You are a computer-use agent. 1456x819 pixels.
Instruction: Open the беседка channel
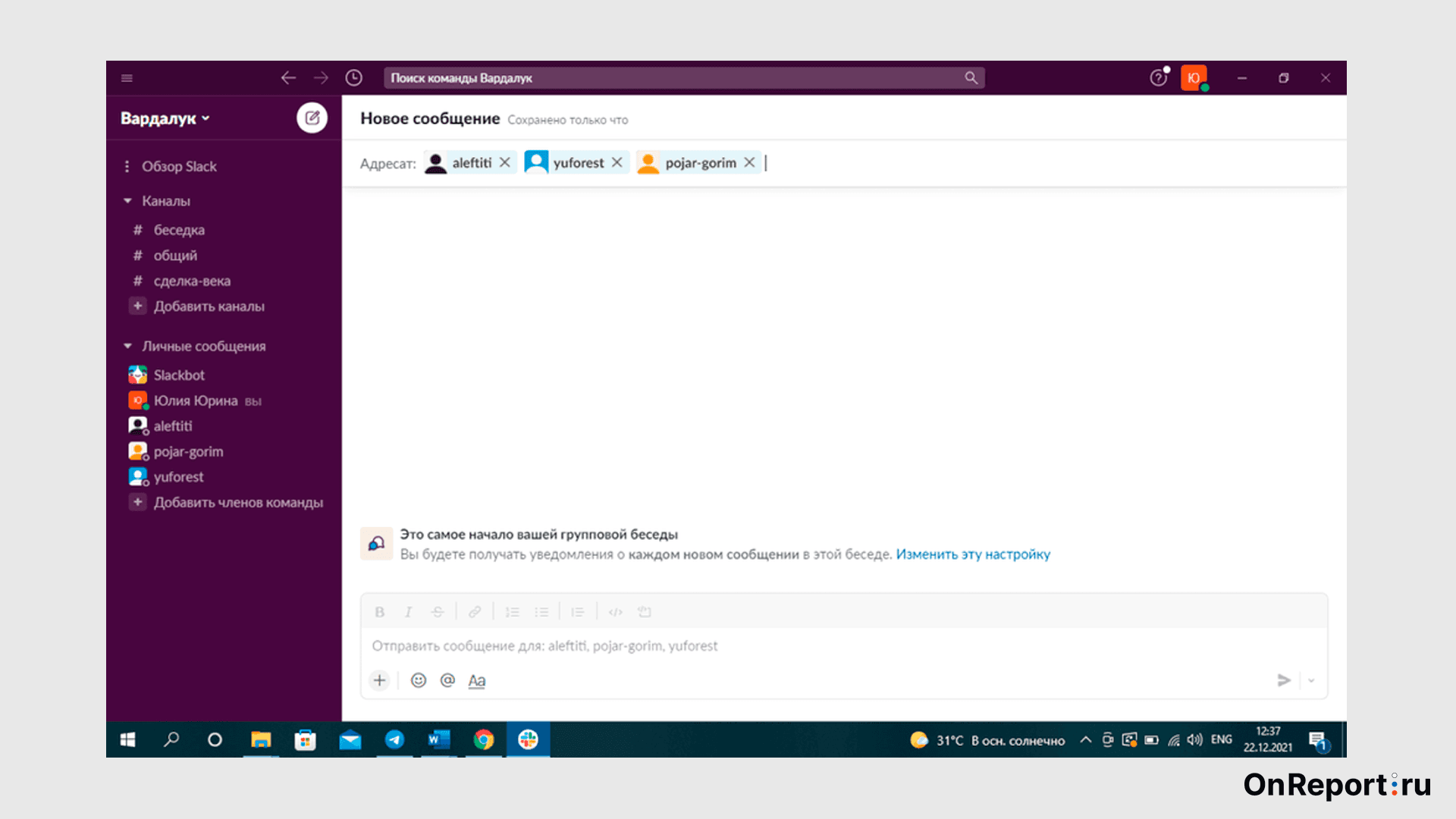[179, 230]
